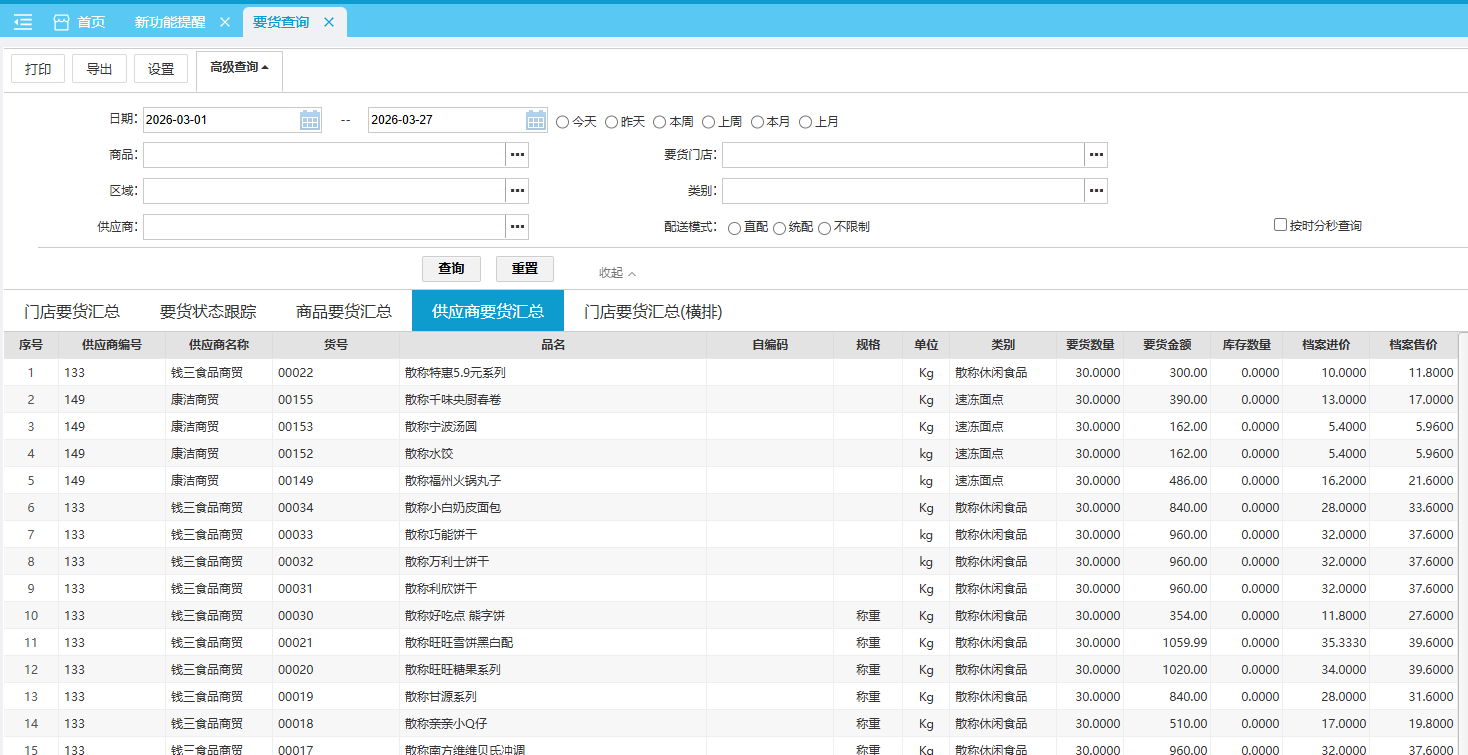Screen dimensions: 1468x755
Task: Click the ellipsis button beside 商品 field
Action: click(517, 155)
